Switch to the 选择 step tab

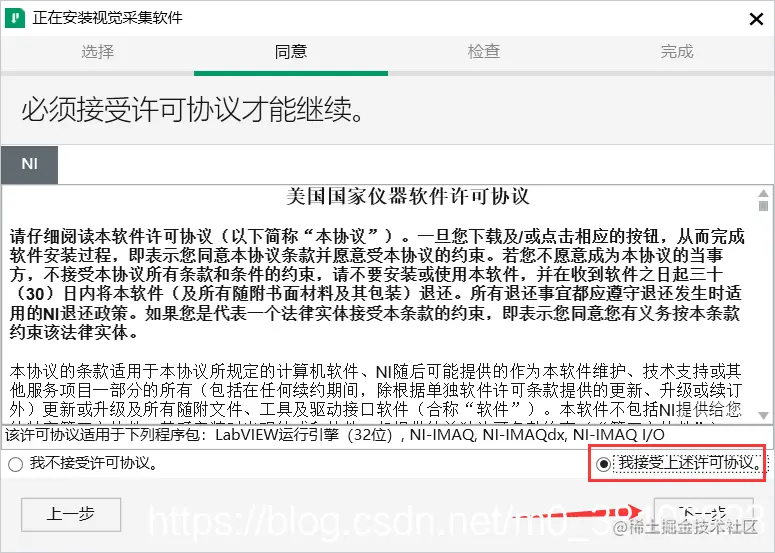pyautogui.click(x=97, y=52)
